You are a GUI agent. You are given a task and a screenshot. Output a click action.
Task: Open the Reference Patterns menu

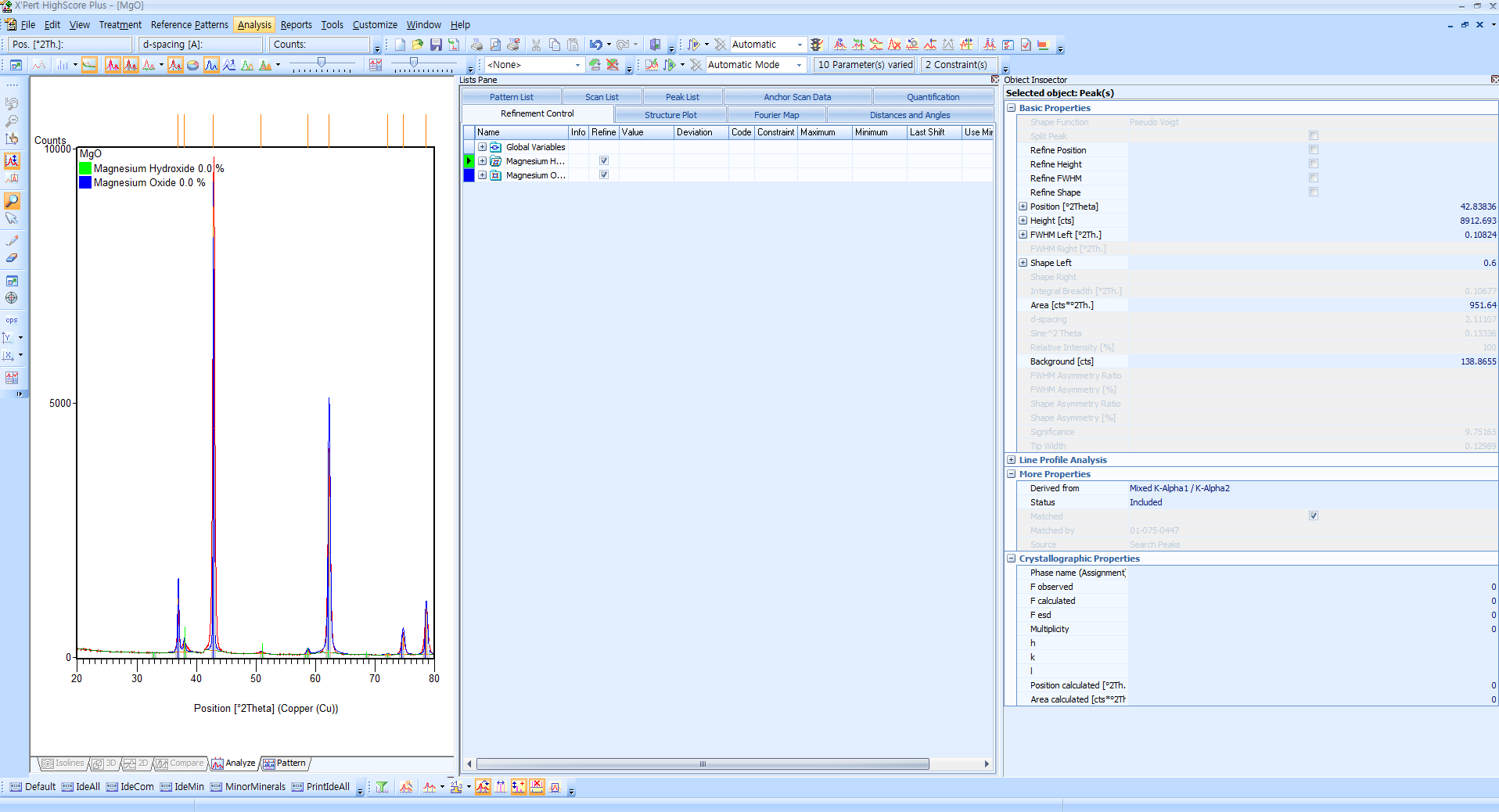point(189,25)
